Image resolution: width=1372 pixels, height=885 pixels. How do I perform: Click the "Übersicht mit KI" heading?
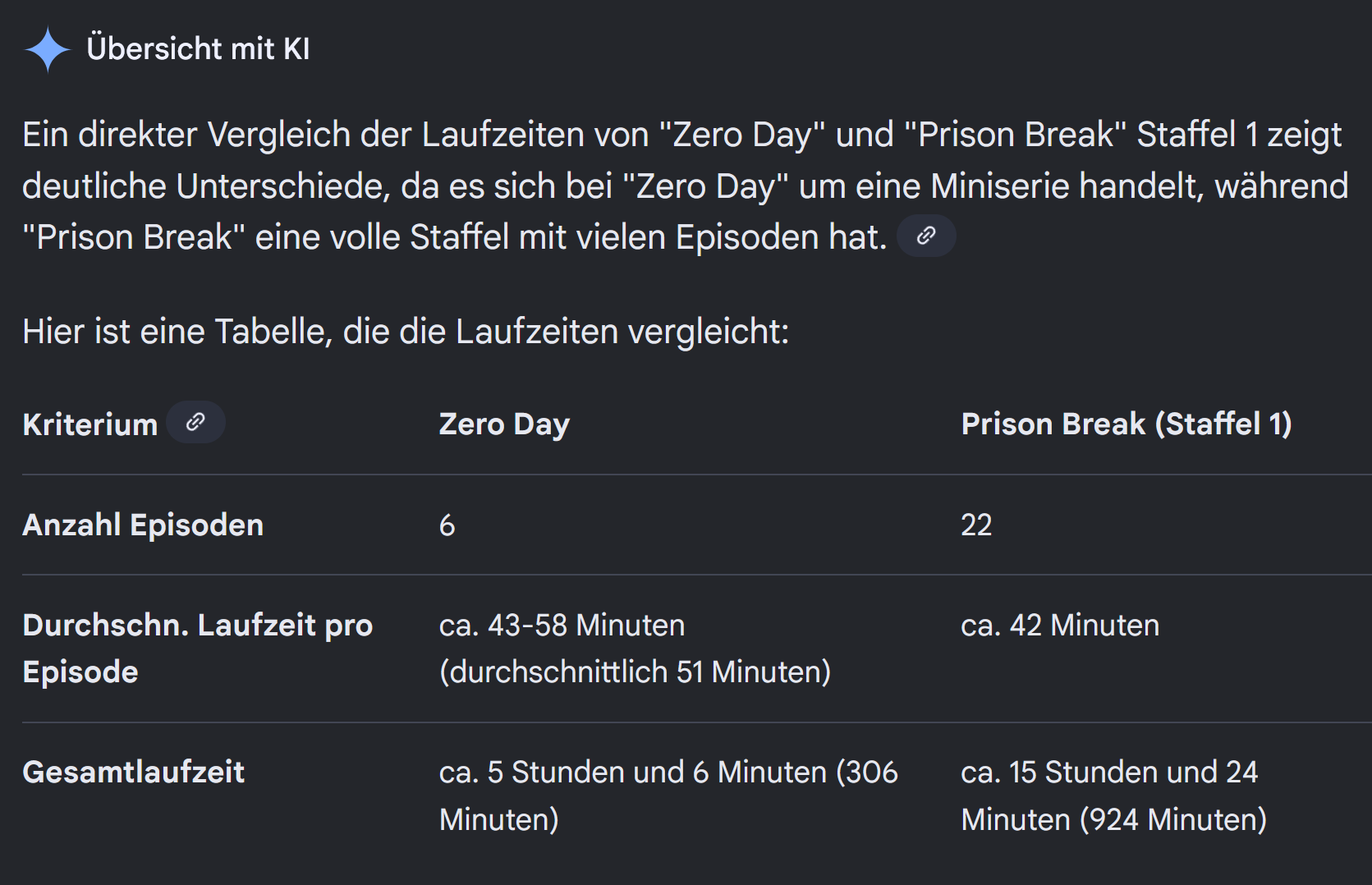click(198, 49)
